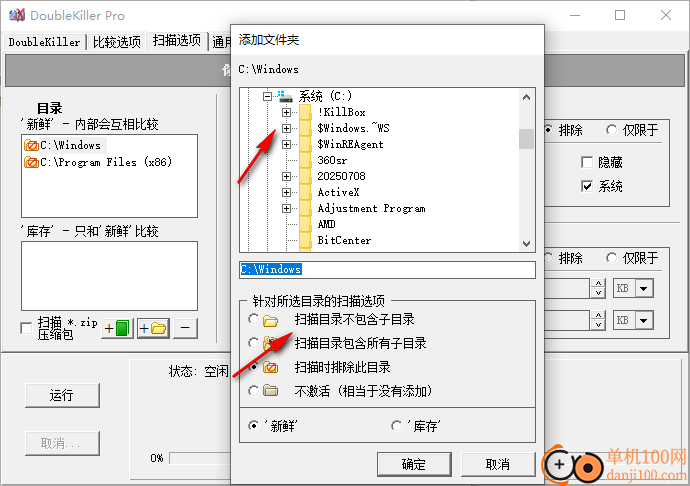Screen dimensions: 690x486
Task: Expand the 20250708 folder node
Action: 286,177
